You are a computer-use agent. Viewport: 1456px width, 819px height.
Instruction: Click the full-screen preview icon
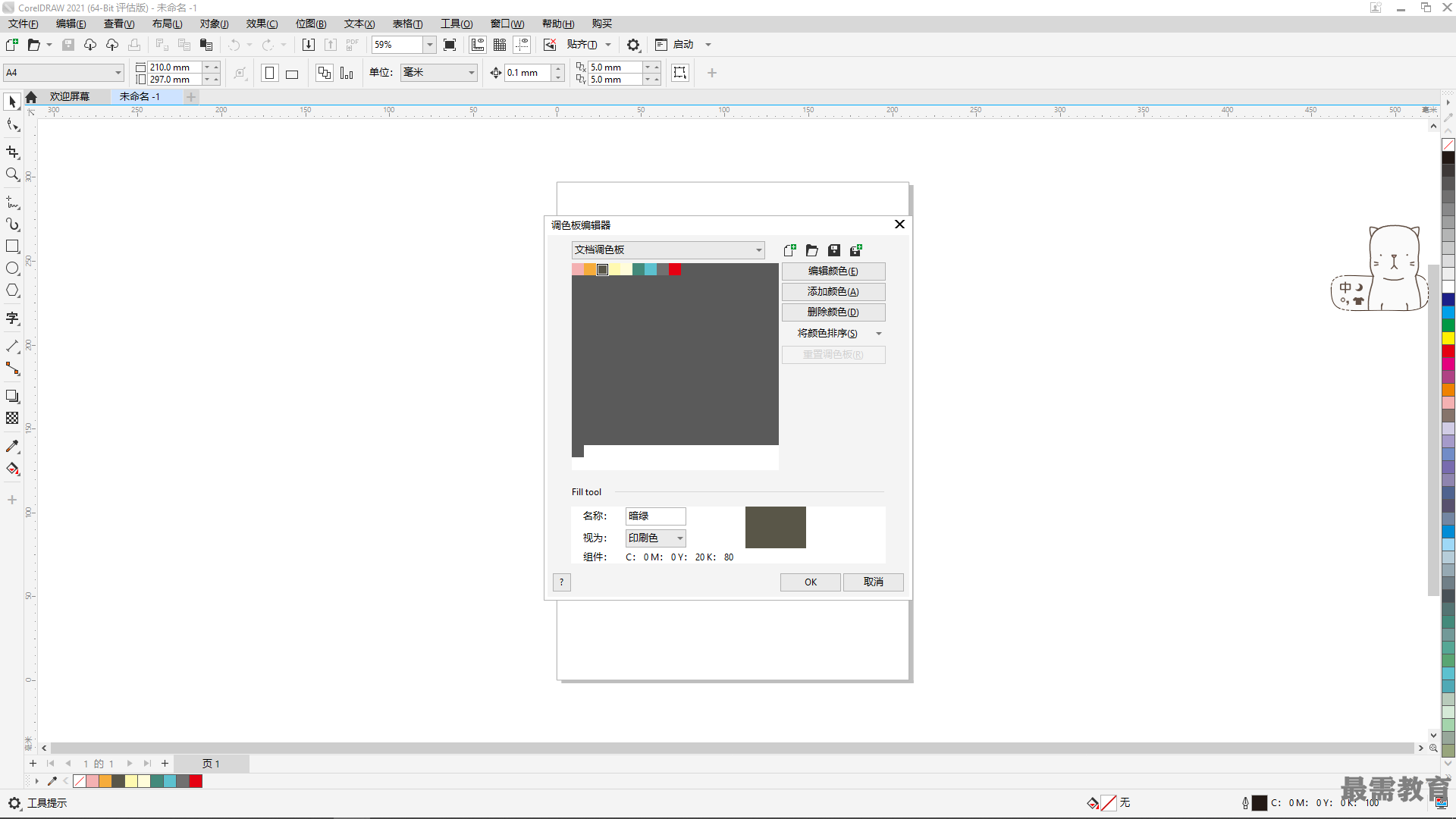(x=450, y=45)
